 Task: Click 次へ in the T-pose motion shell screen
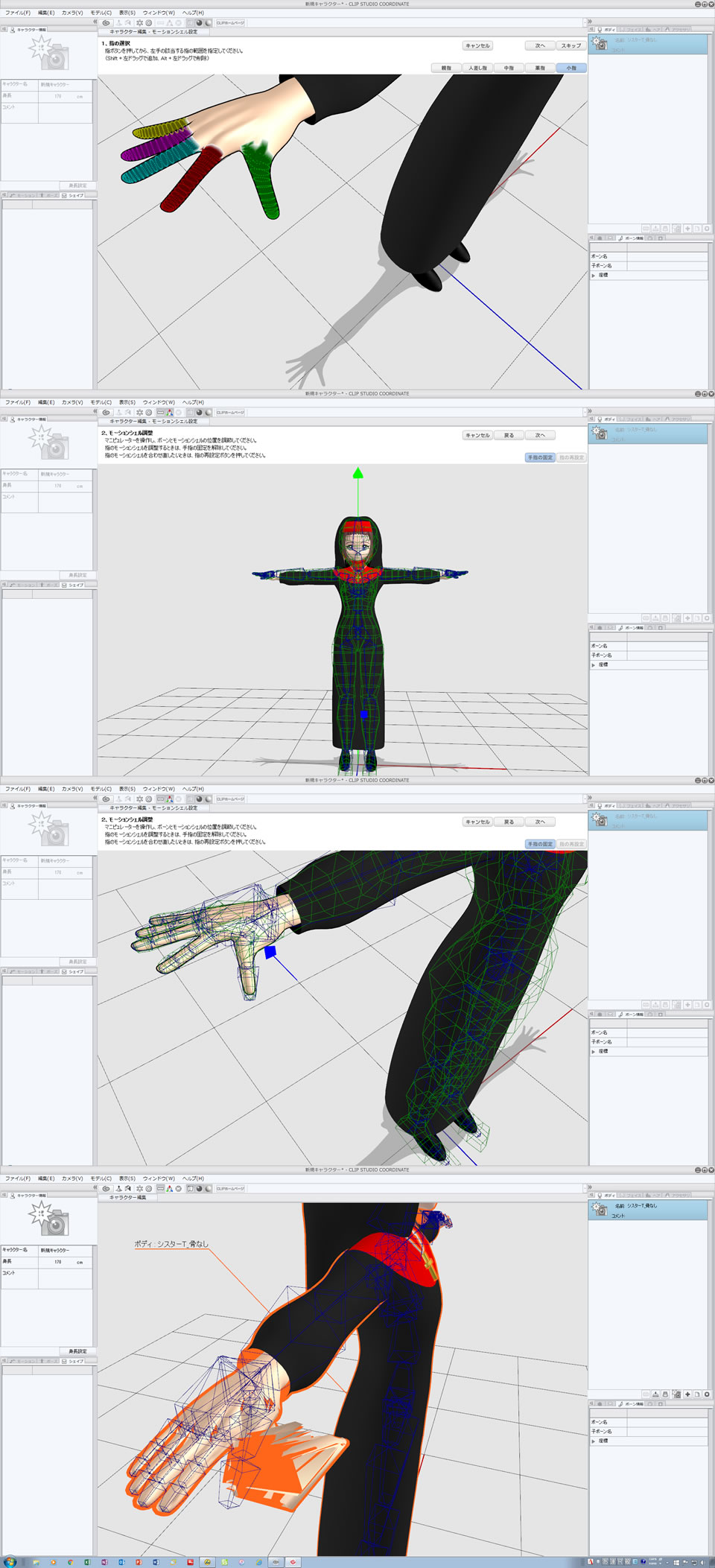click(x=540, y=436)
